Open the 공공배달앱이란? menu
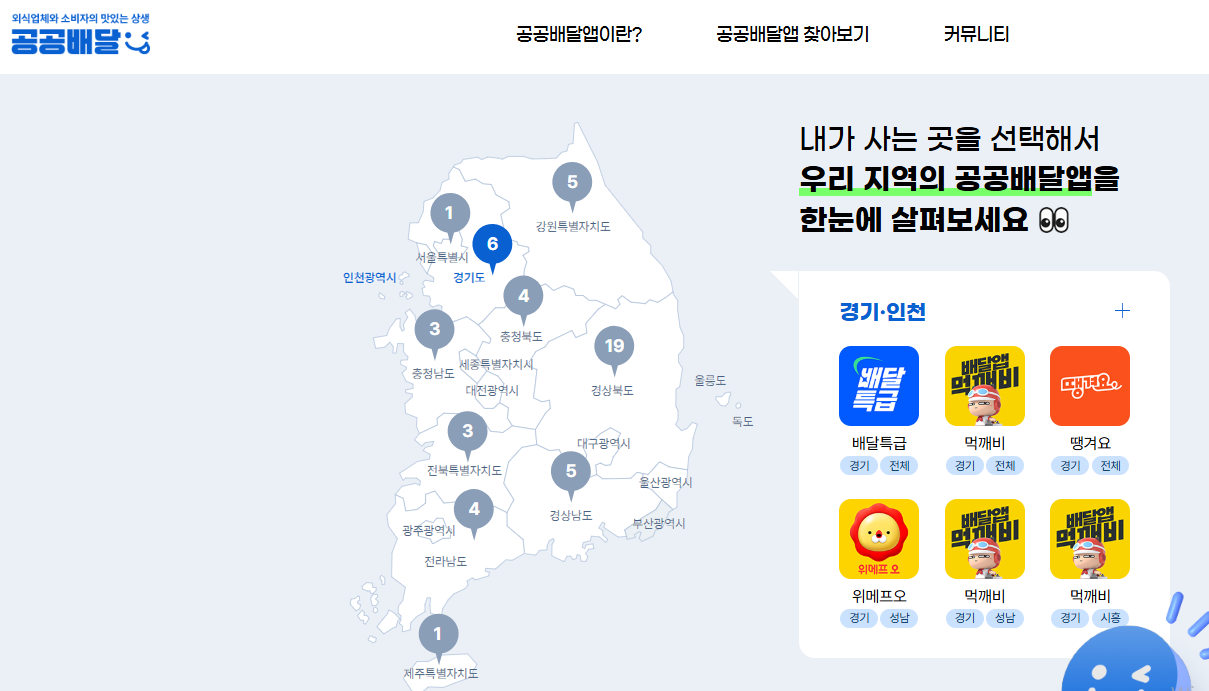 [x=579, y=34]
